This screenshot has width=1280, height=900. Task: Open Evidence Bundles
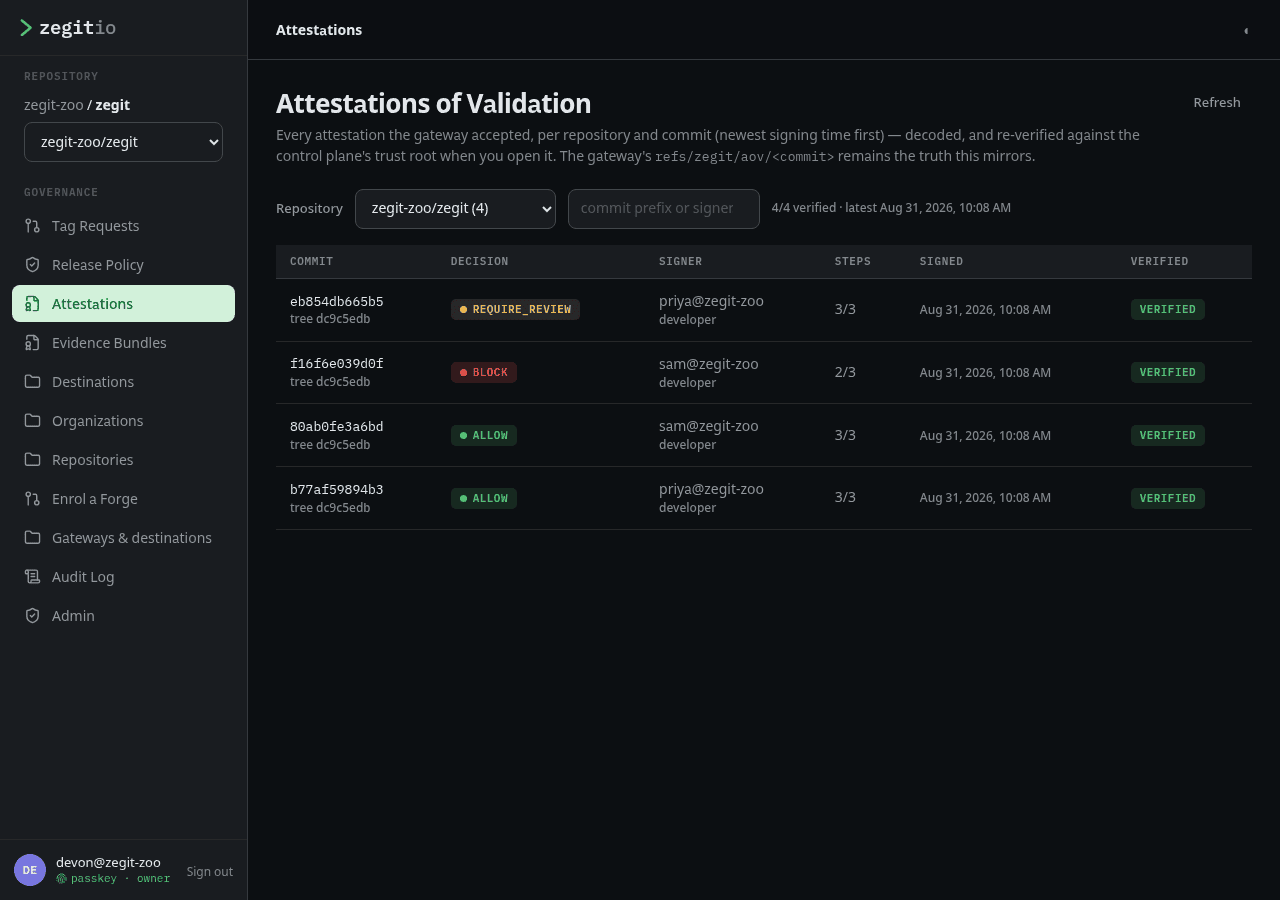[x=123, y=343]
